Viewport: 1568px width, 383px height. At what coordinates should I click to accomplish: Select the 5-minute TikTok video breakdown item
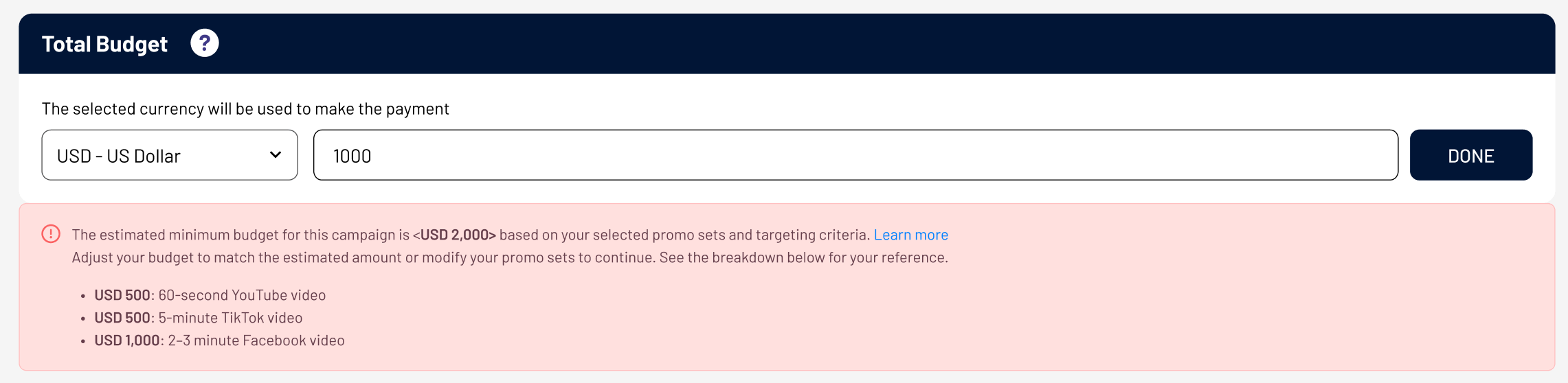tap(199, 318)
